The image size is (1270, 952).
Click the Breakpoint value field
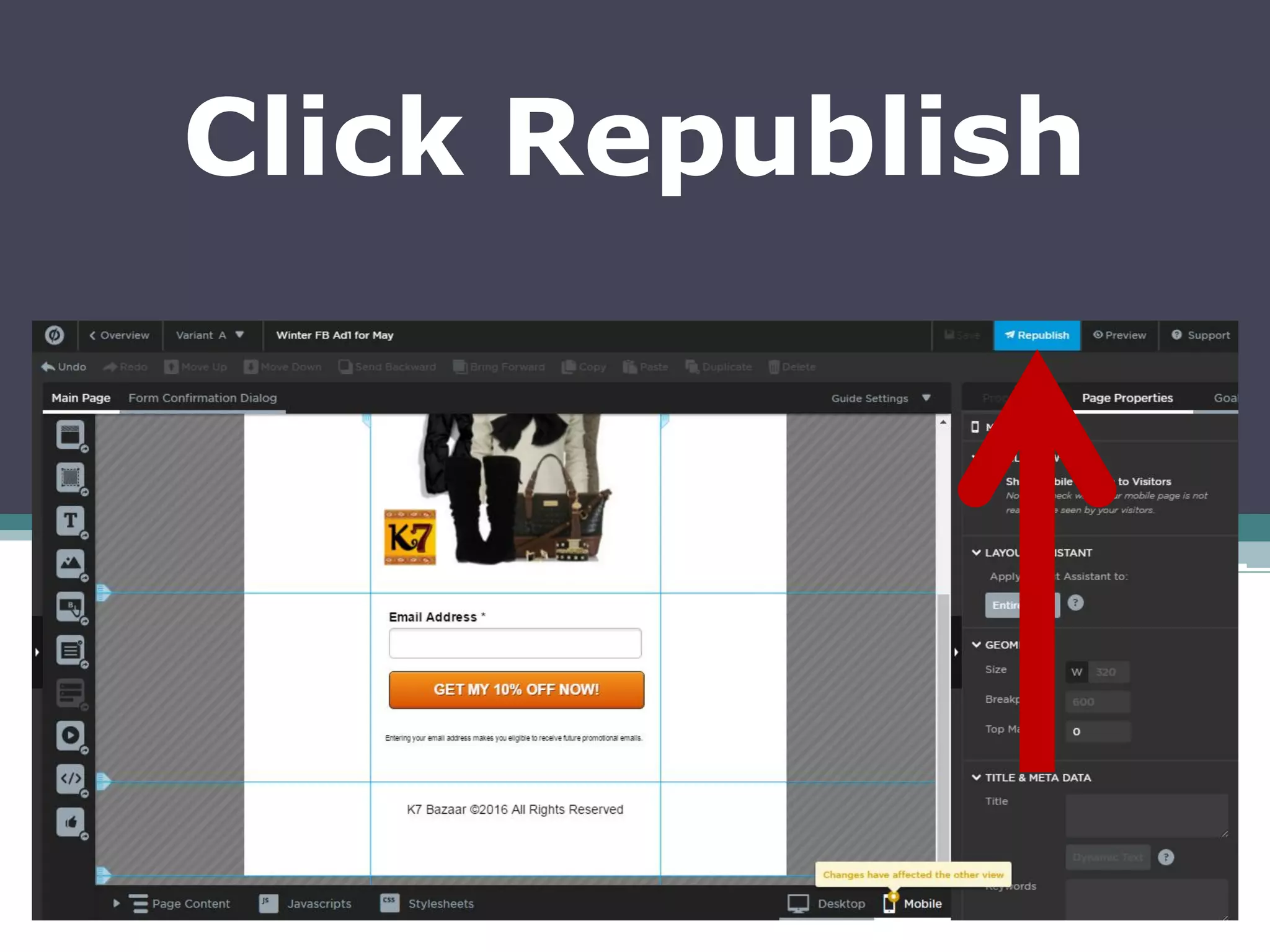(x=1098, y=702)
